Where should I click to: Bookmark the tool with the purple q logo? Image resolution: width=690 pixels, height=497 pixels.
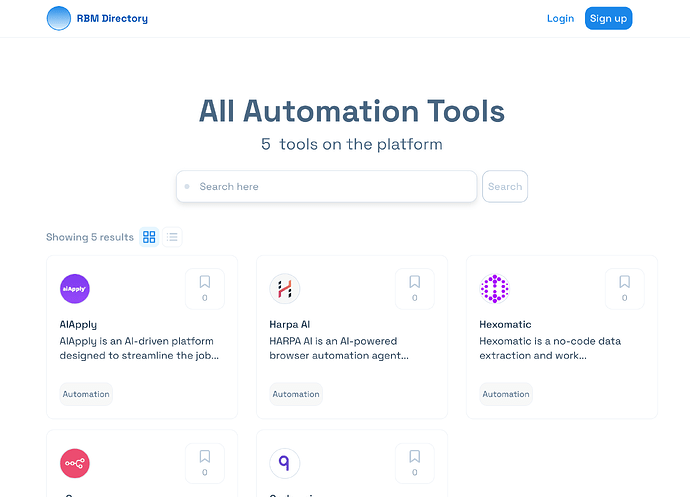[x=415, y=463]
